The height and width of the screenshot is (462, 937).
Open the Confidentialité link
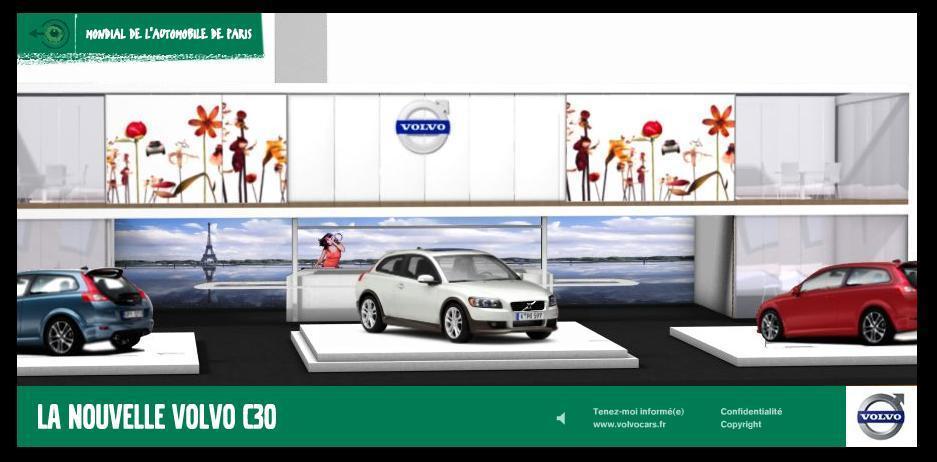click(x=751, y=411)
